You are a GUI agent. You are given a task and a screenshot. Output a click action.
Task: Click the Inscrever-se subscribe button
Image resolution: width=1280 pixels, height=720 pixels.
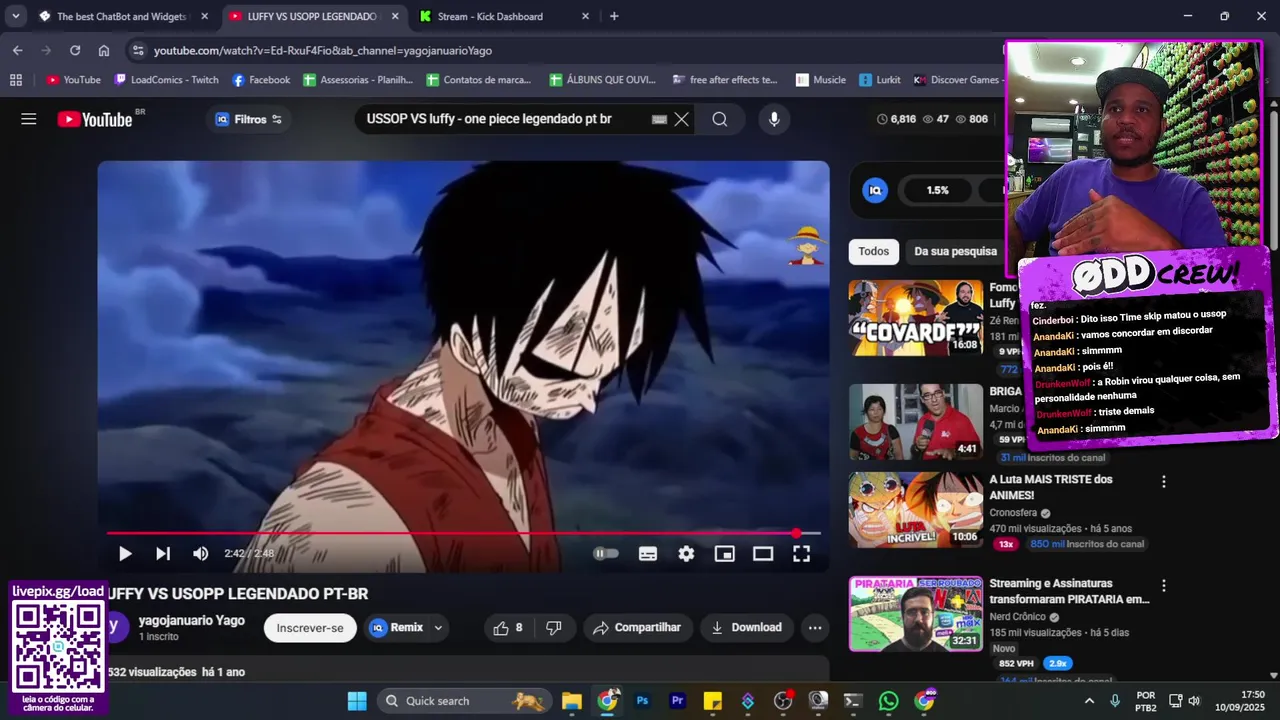click(x=310, y=628)
